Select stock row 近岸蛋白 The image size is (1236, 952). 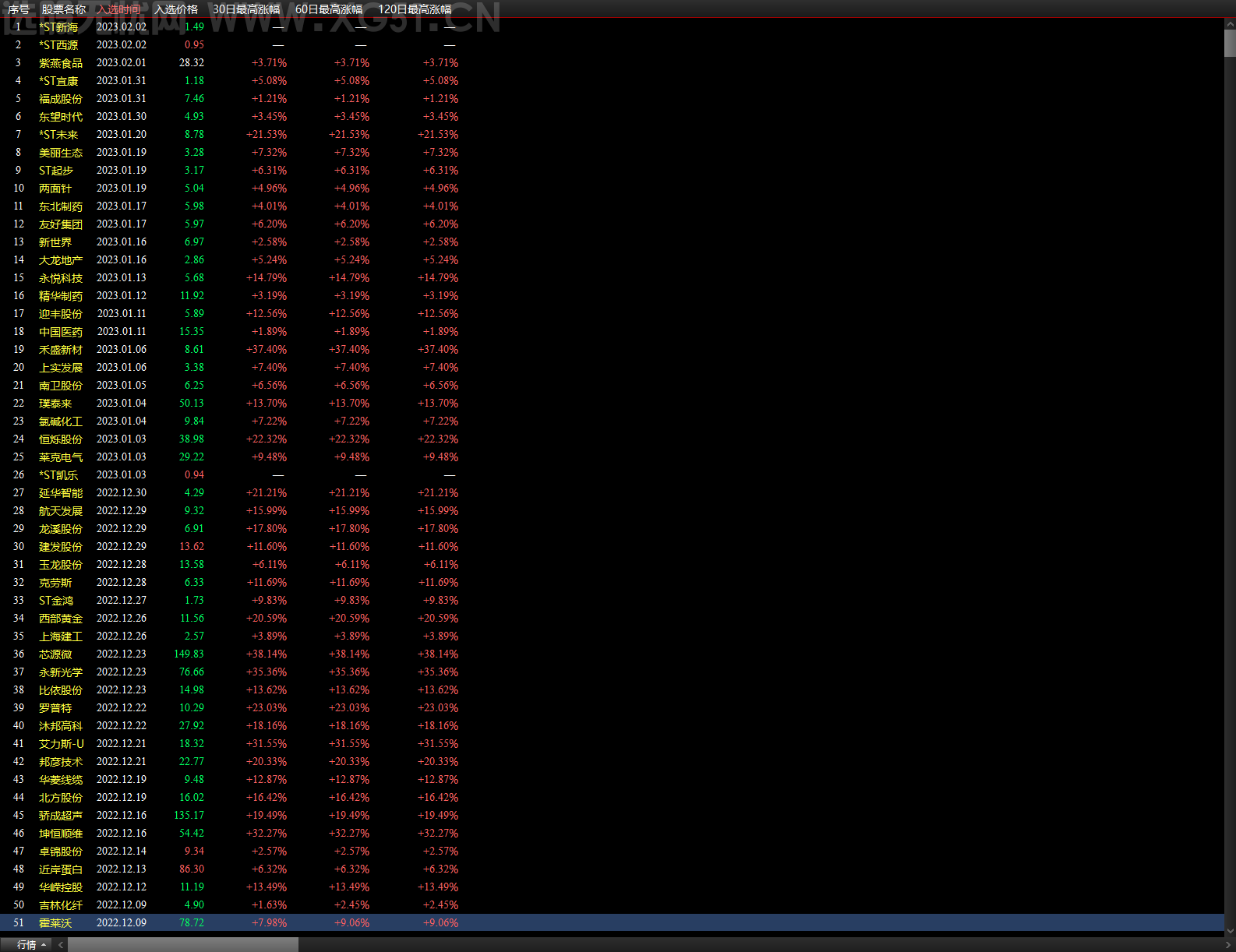[x=612, y=869]
